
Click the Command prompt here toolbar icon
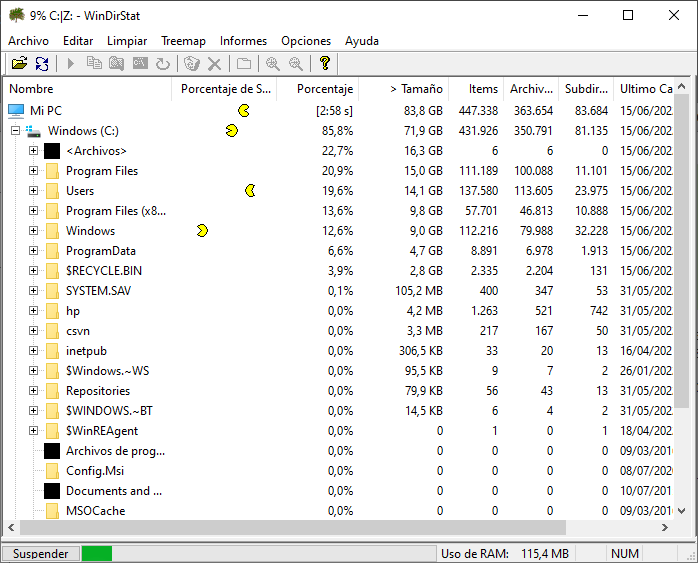pos(140,64)
